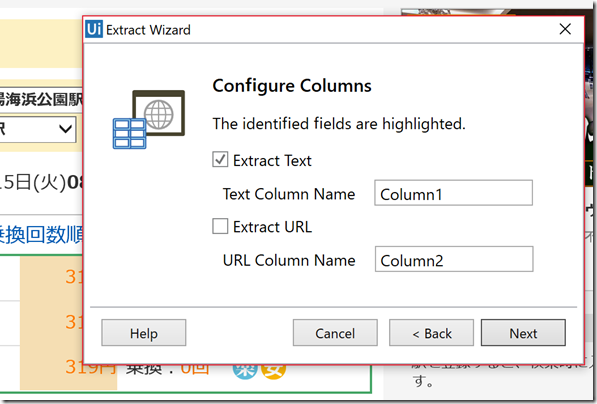The image size is (597, 404).
Task: Select the orange 319円 fare result
Action: 90,367
